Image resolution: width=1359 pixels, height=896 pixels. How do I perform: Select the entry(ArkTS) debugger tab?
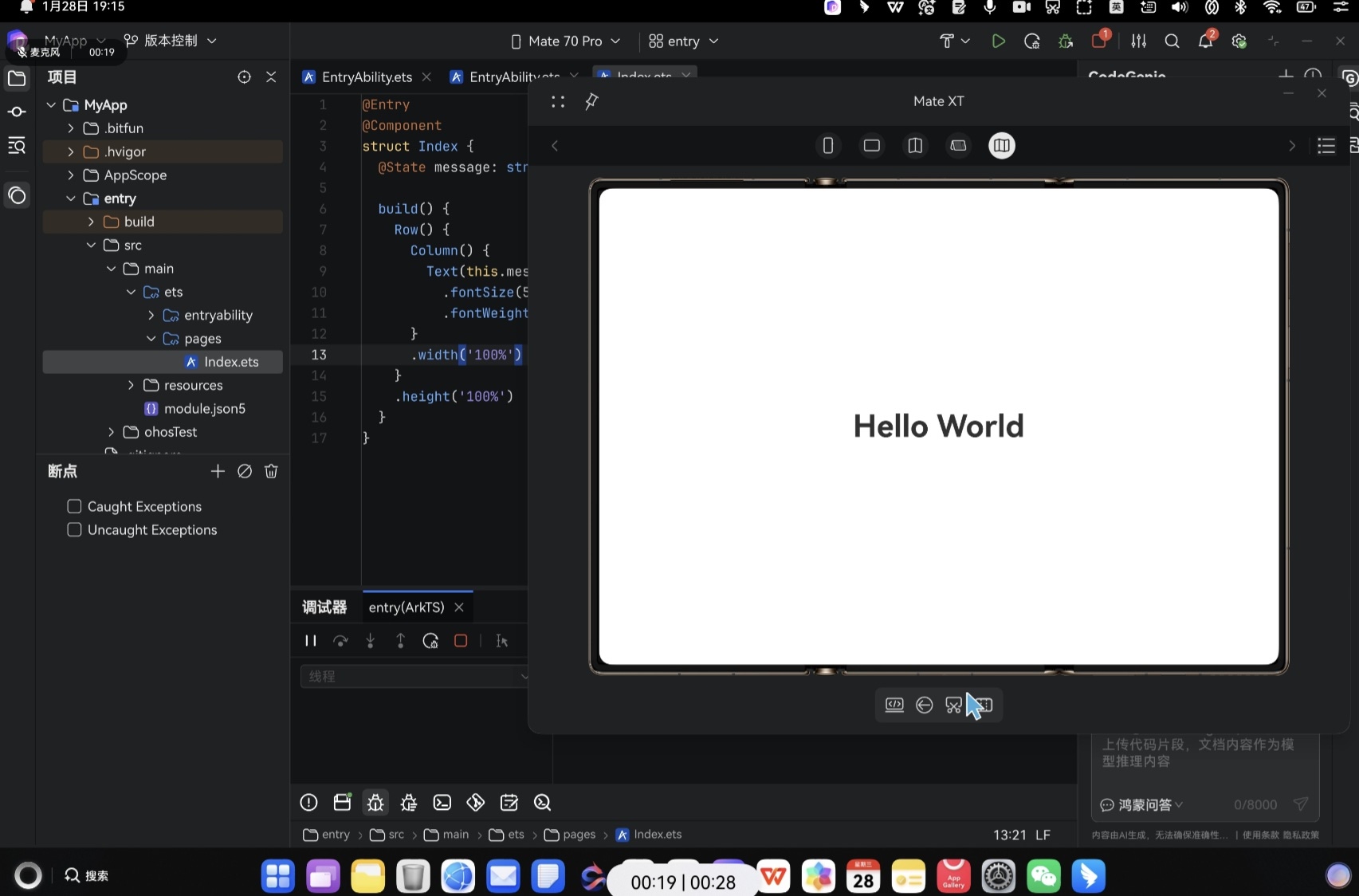407,607
